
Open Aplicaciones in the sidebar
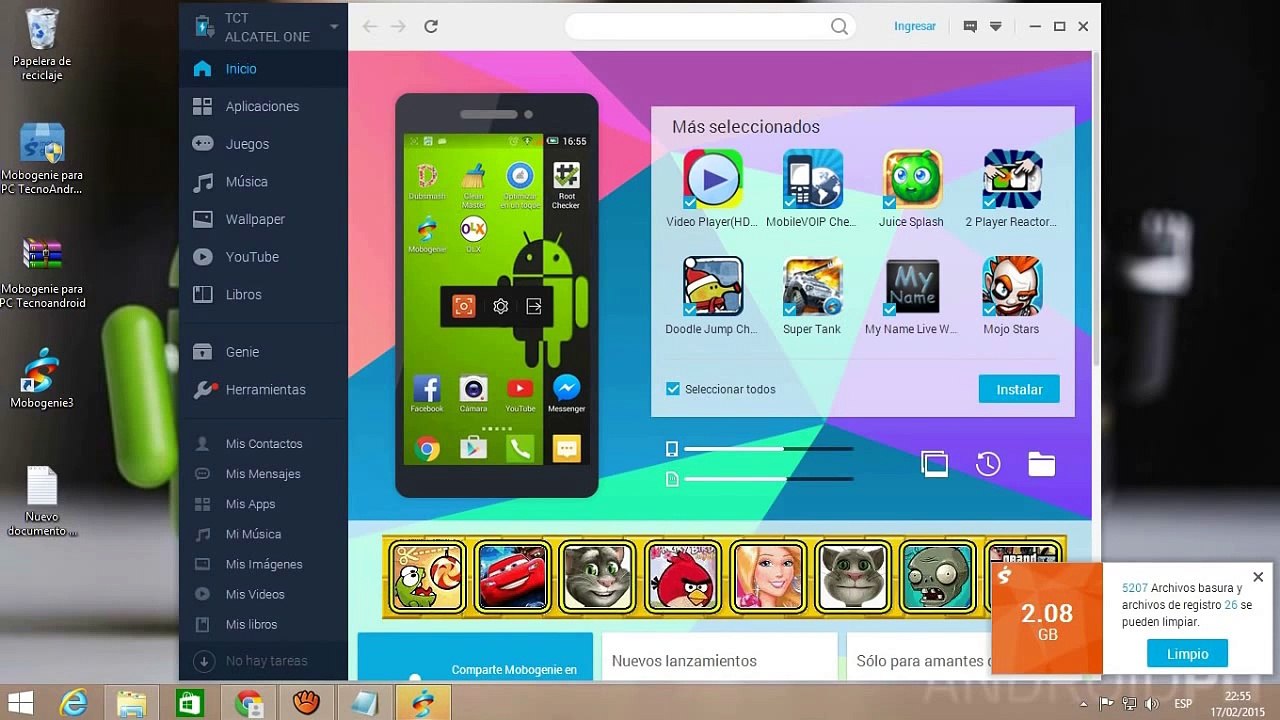click(263, 106)
